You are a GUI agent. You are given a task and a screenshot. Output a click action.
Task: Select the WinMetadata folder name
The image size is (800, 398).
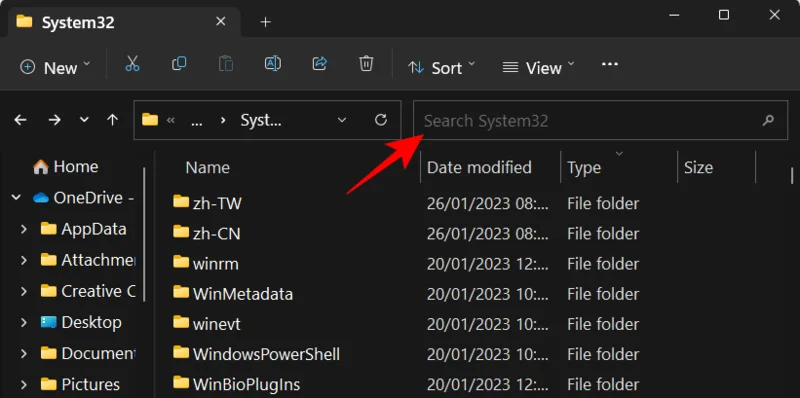pyautogui.click(x=243, y=294)
